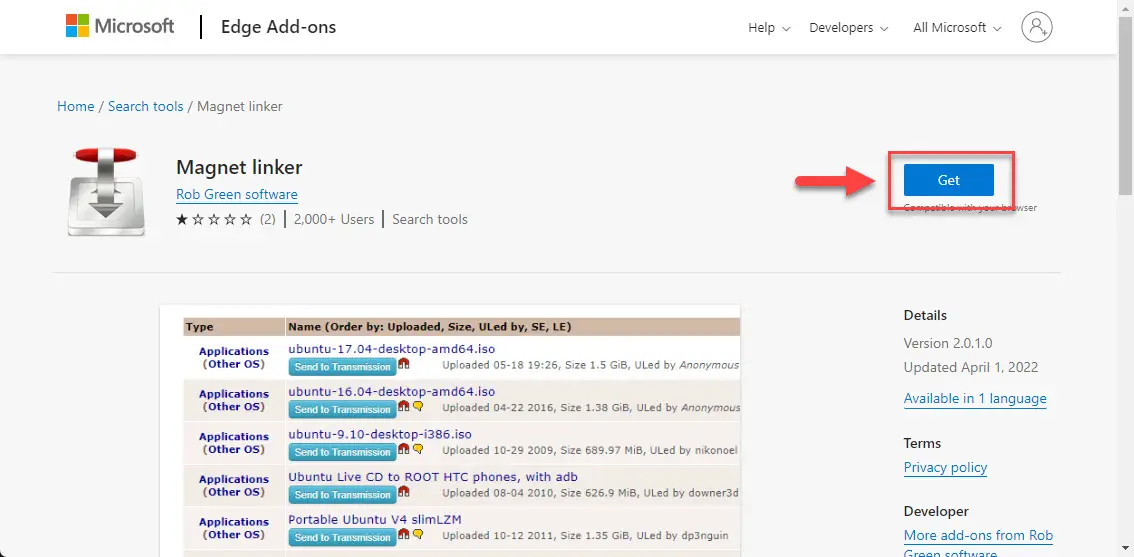Viewport: 1134px width, 557px height.
Task: Open Rob Green software publisher link
Action: [x=236, y=195]
